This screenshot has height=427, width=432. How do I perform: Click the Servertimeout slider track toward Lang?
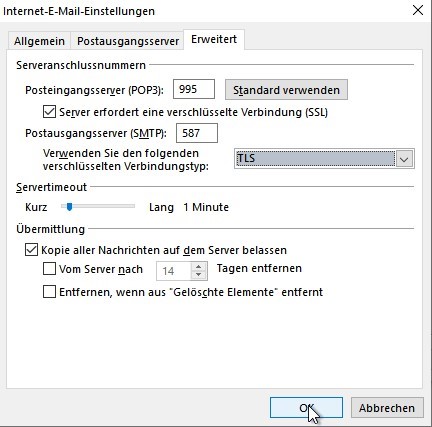(110, 207)
